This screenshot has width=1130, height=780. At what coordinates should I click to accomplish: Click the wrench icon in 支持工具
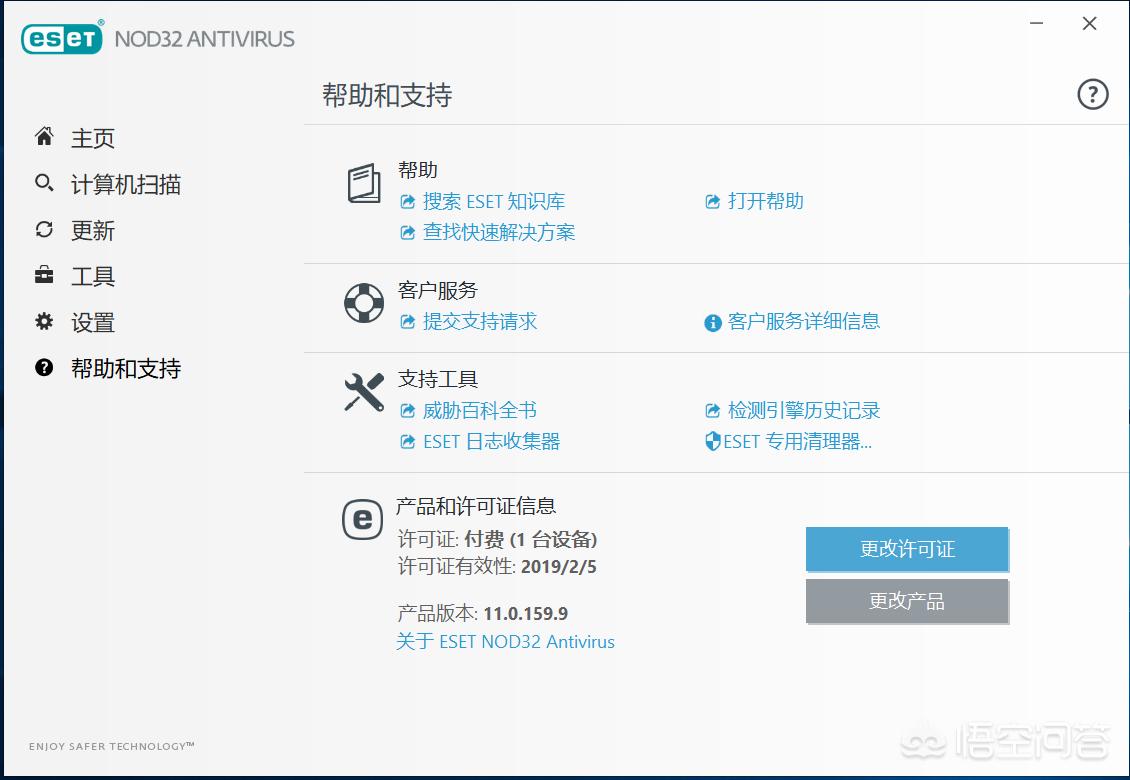pos(364,391)
